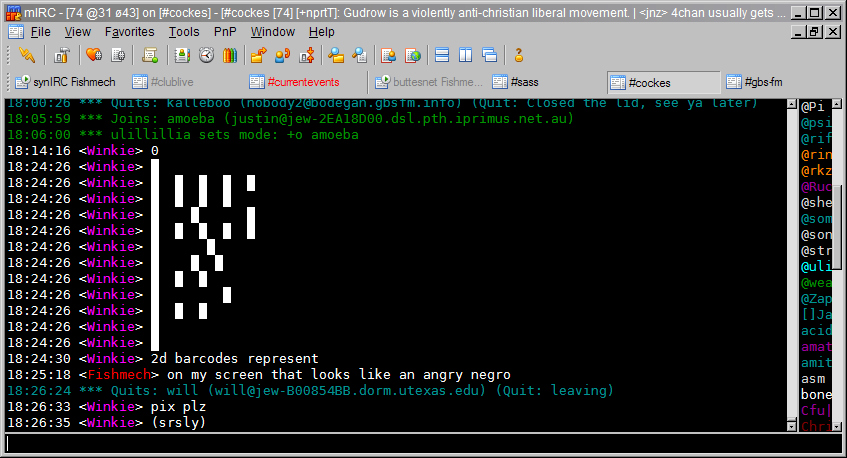Image resolution: width=847 pixels, height=458 pixels.
Task: Click chat scrollbar down arrow
Action: click(792, 426)
